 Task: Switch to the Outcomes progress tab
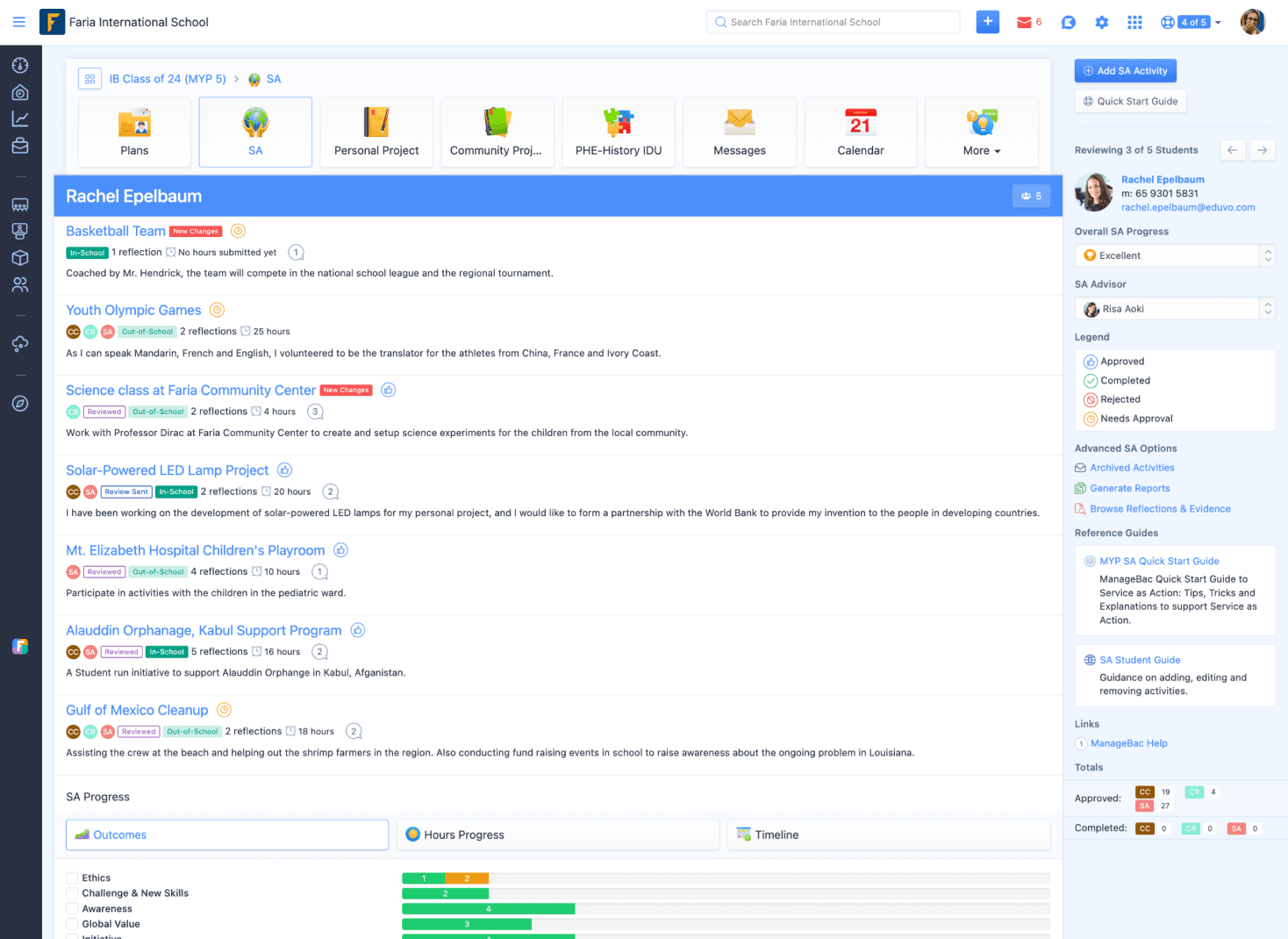tap(227, 835)
